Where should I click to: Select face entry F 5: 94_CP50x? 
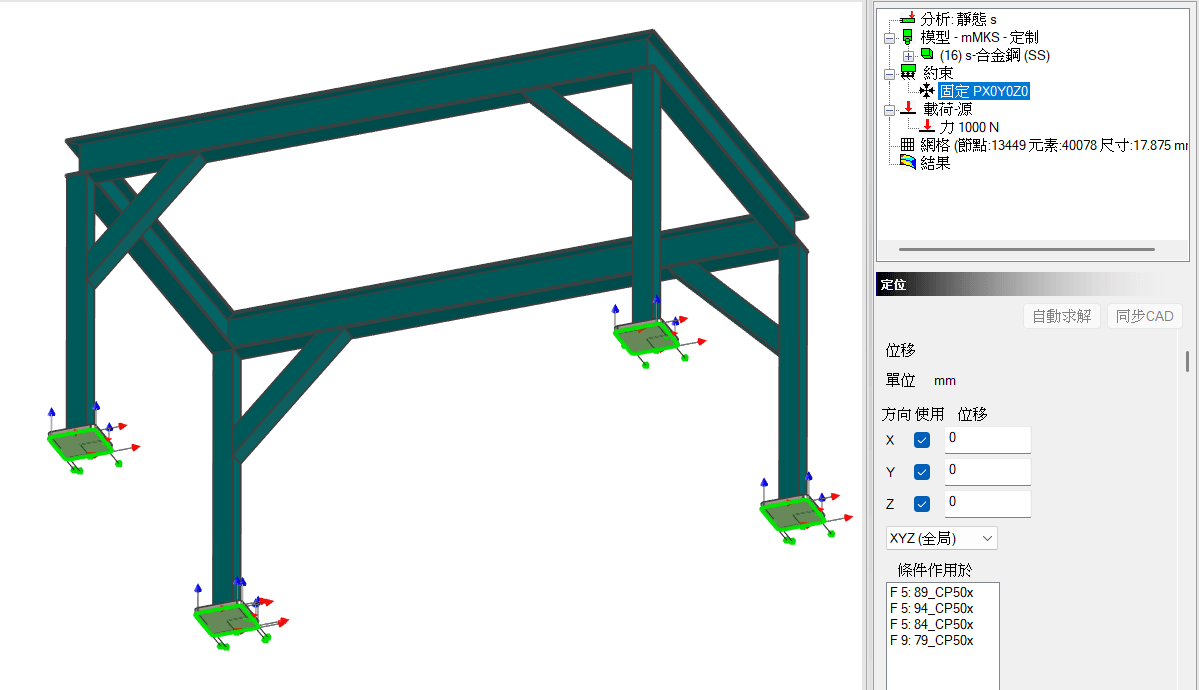(931, 608)
